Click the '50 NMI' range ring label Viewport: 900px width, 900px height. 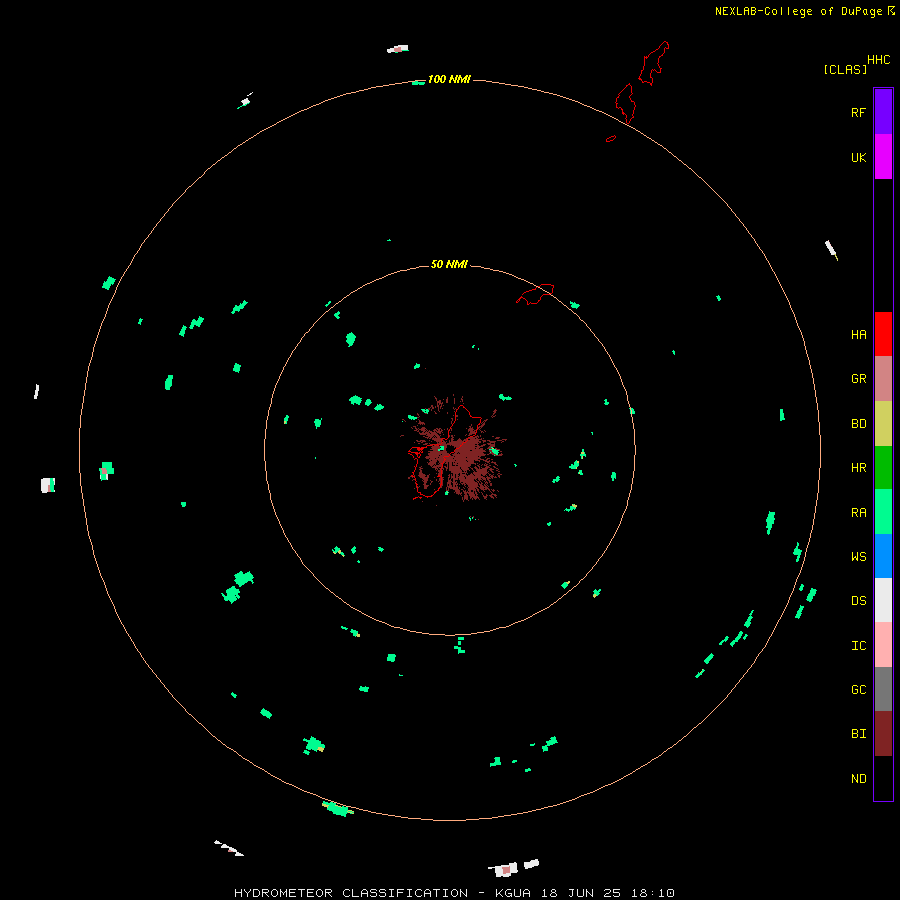pyautogui.click(x=449, y=264)
